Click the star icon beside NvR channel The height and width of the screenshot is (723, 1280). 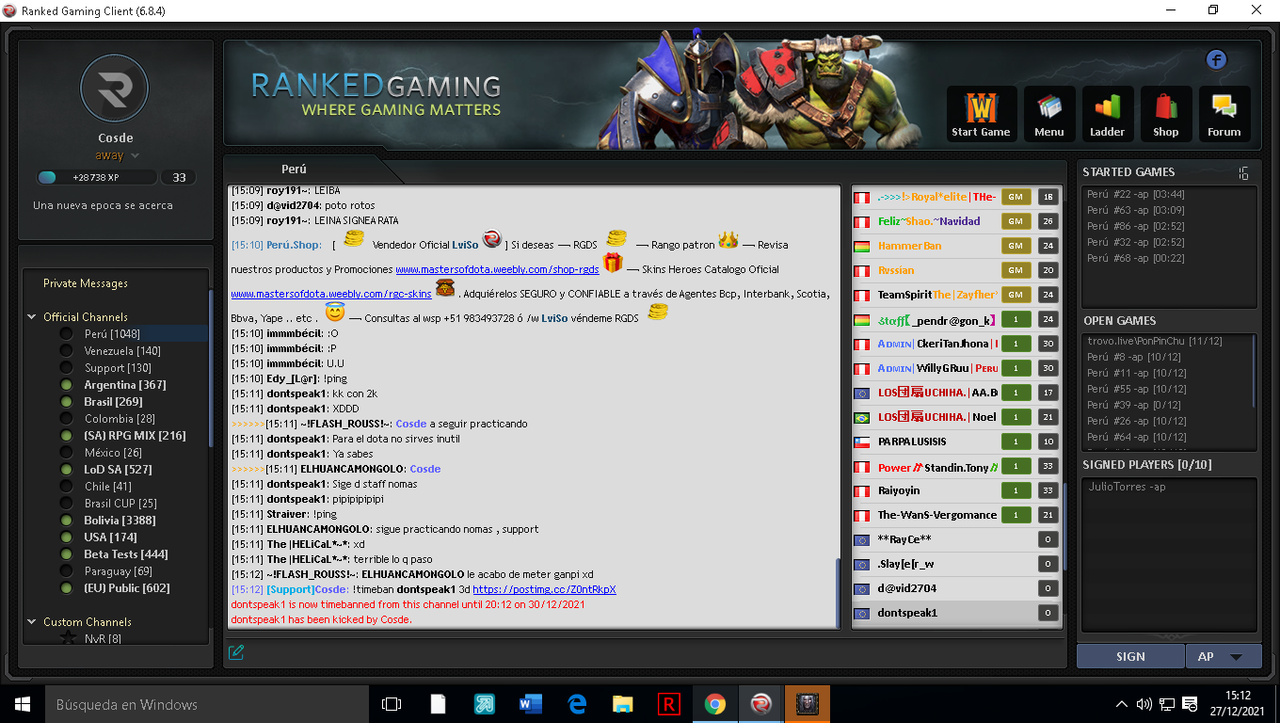coord(67,638)
